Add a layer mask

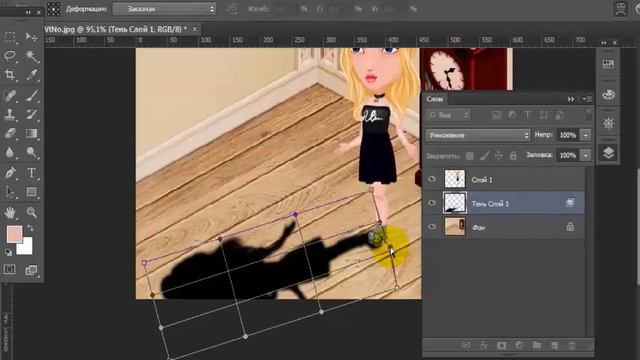pos(501,345)
